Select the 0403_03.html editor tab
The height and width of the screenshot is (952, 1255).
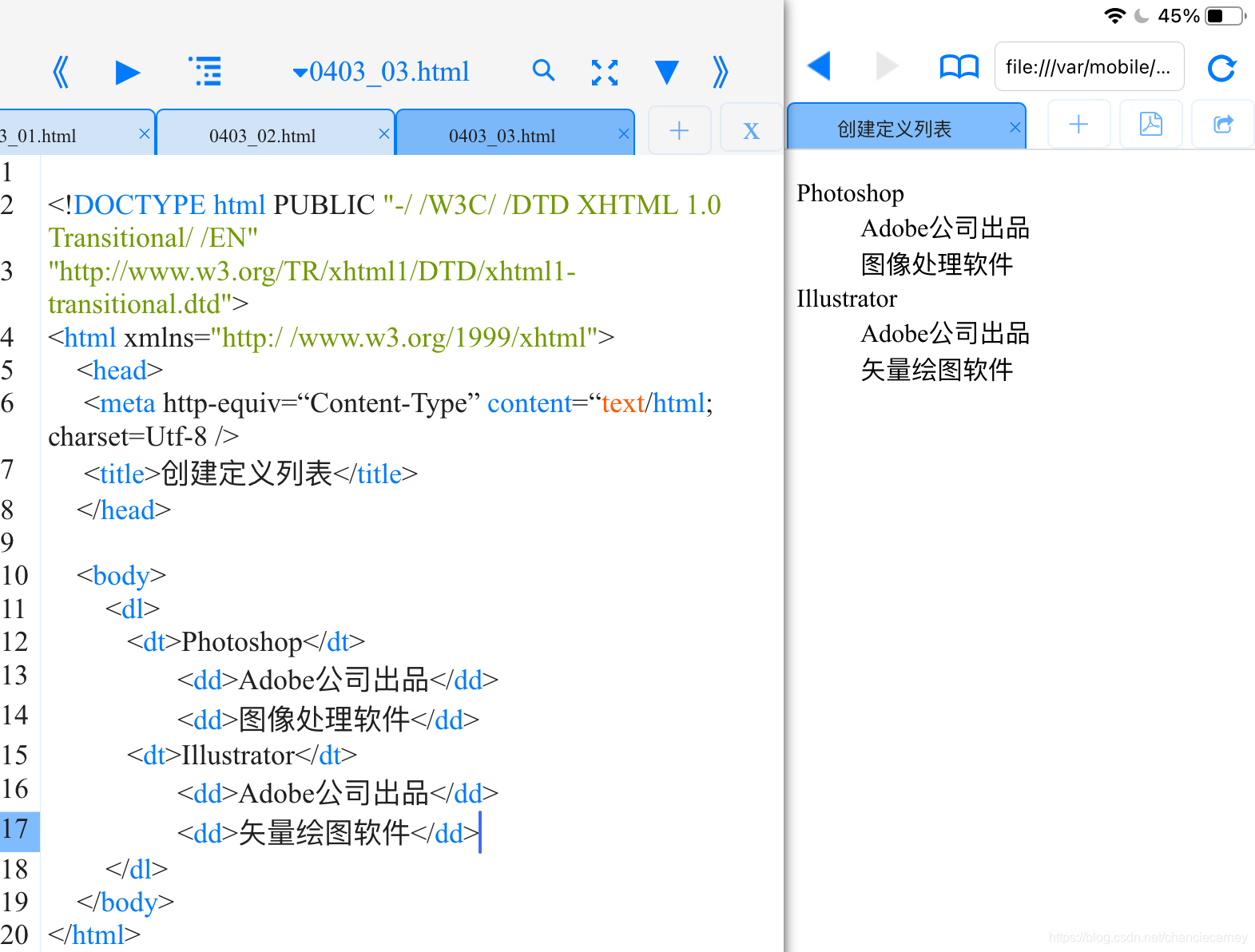(502, 135)
